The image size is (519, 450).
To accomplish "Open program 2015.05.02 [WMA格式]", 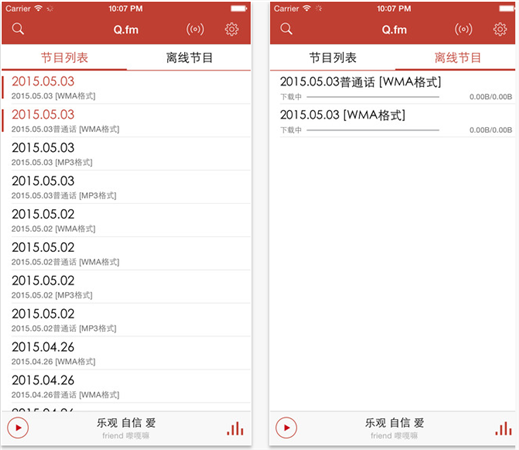I will point(126,220).
